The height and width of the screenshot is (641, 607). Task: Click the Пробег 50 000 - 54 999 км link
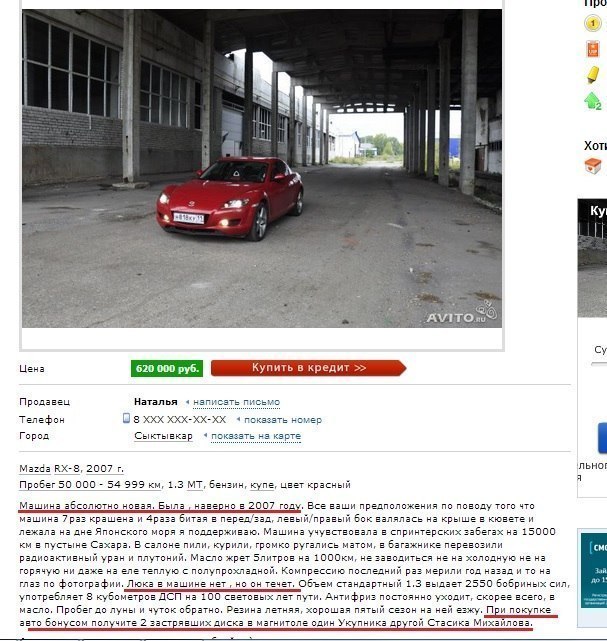pos(90,485)
